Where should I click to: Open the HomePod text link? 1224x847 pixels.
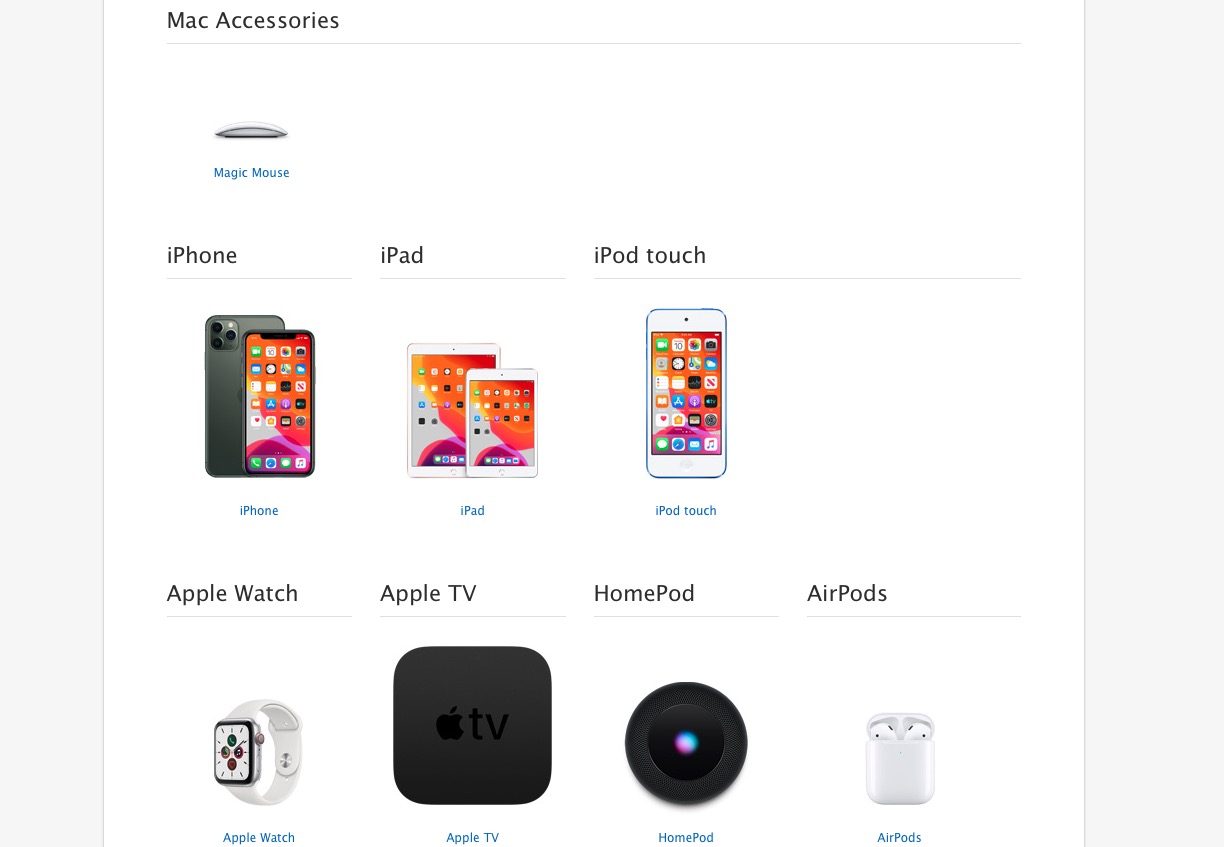[686, 838]
